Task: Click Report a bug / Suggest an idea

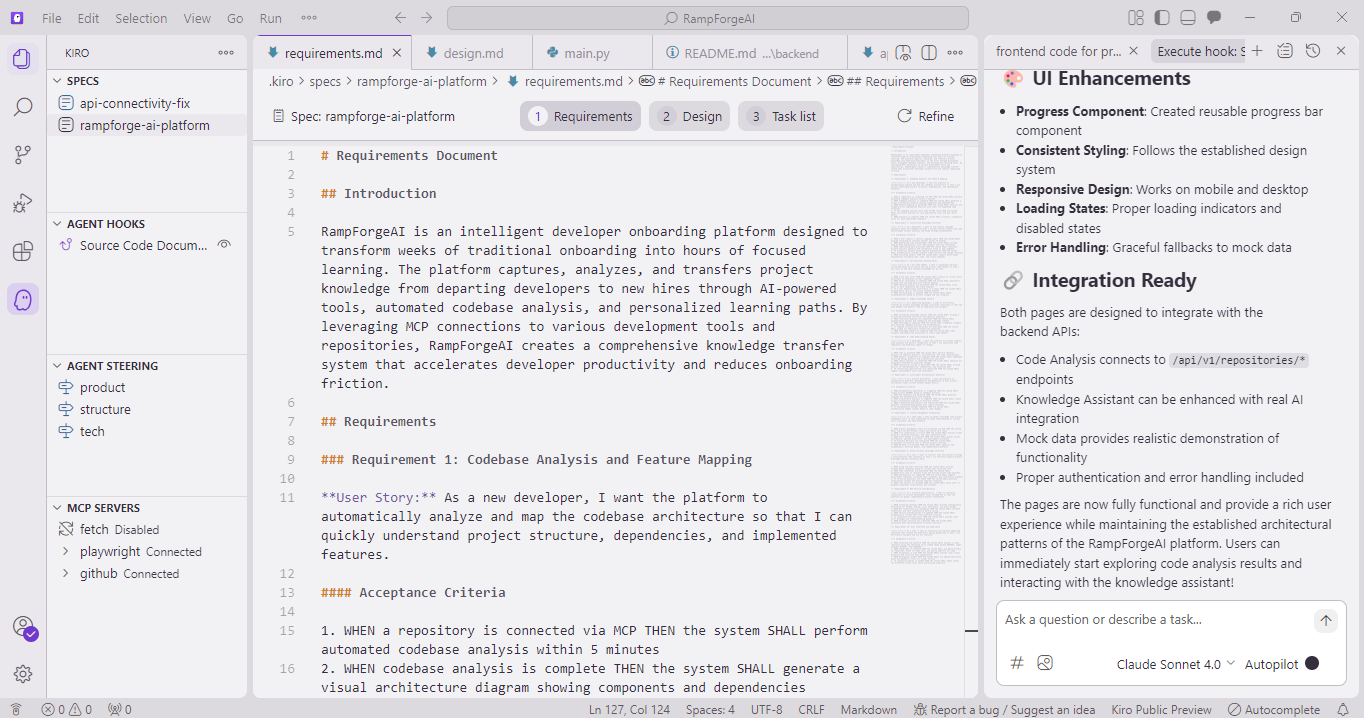Action: pyautogui.click(x=1004, y=710)
